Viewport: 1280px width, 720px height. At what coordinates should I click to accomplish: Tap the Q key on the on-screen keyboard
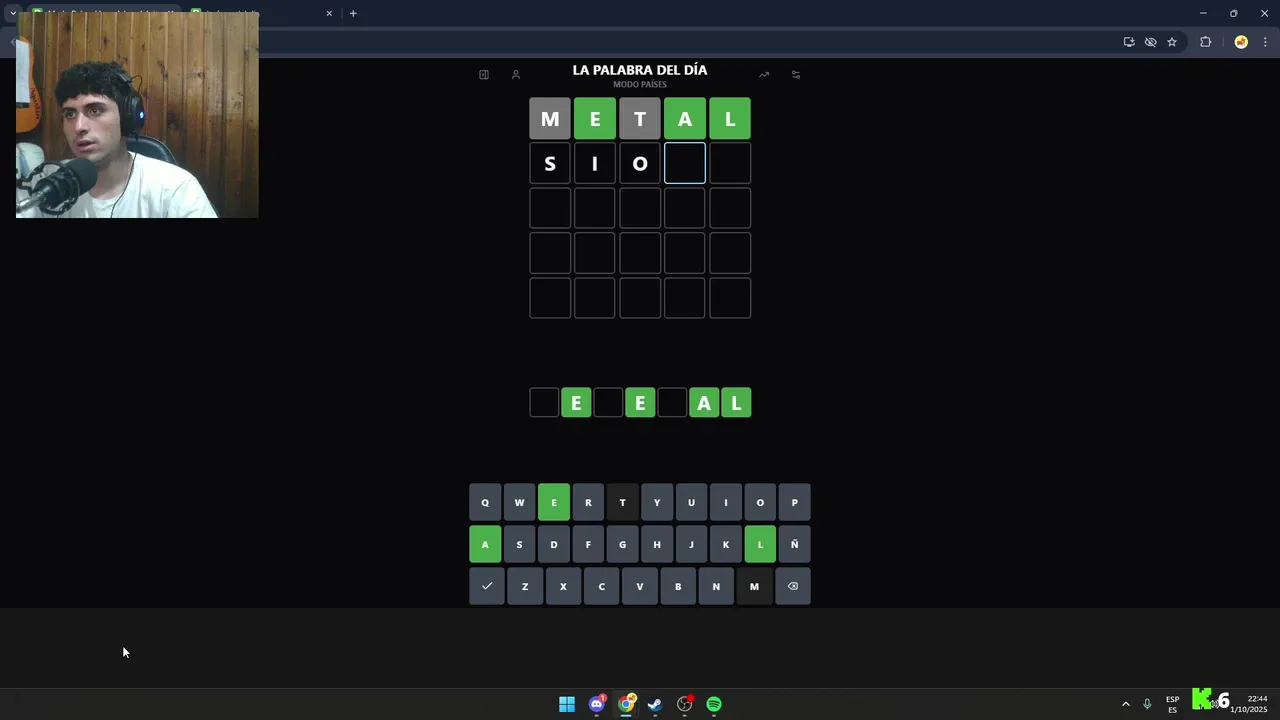(x=485, y=502)
